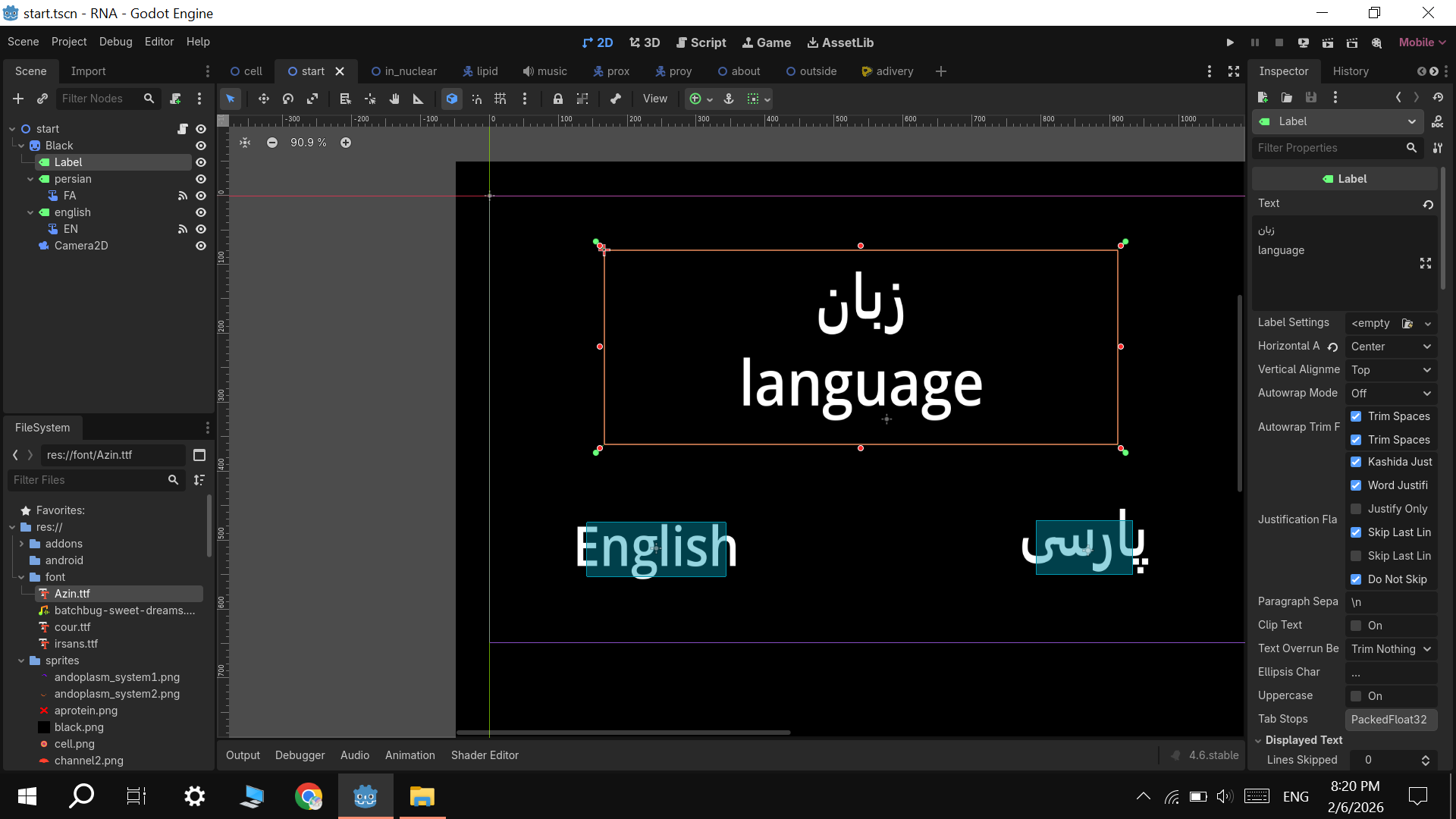
Task: Add a new child node
Action: (x=18, y=99)
